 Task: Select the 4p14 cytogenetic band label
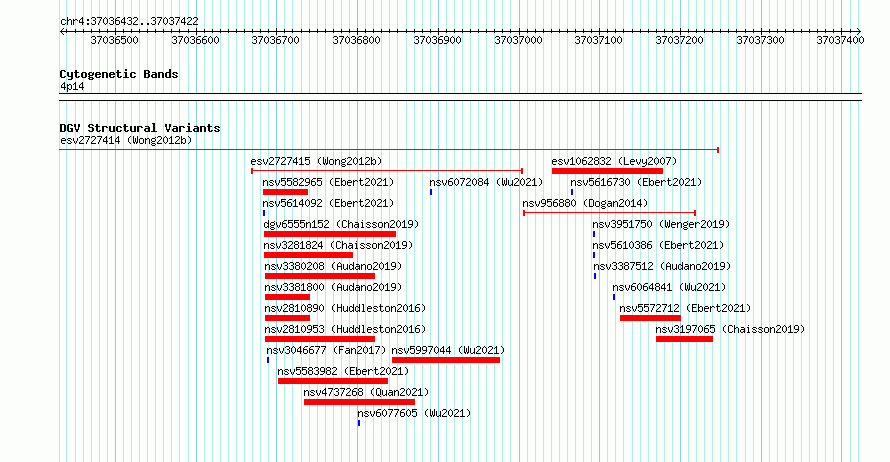point(72,86)
